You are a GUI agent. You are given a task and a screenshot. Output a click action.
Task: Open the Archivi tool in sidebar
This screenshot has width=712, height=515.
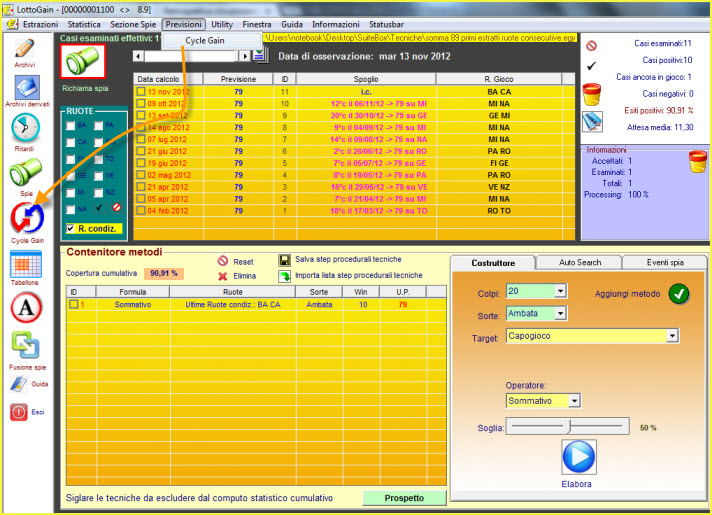pos(25,49)
